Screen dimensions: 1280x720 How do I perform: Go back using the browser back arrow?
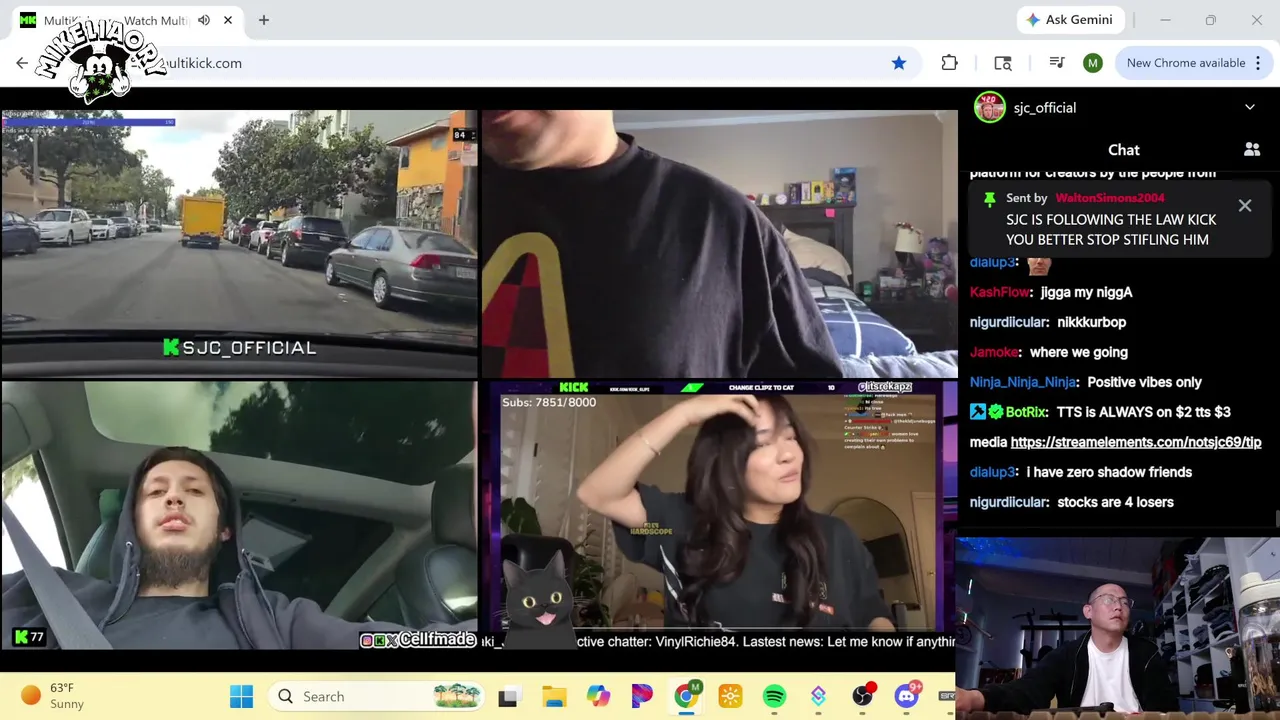pos(22,63)
